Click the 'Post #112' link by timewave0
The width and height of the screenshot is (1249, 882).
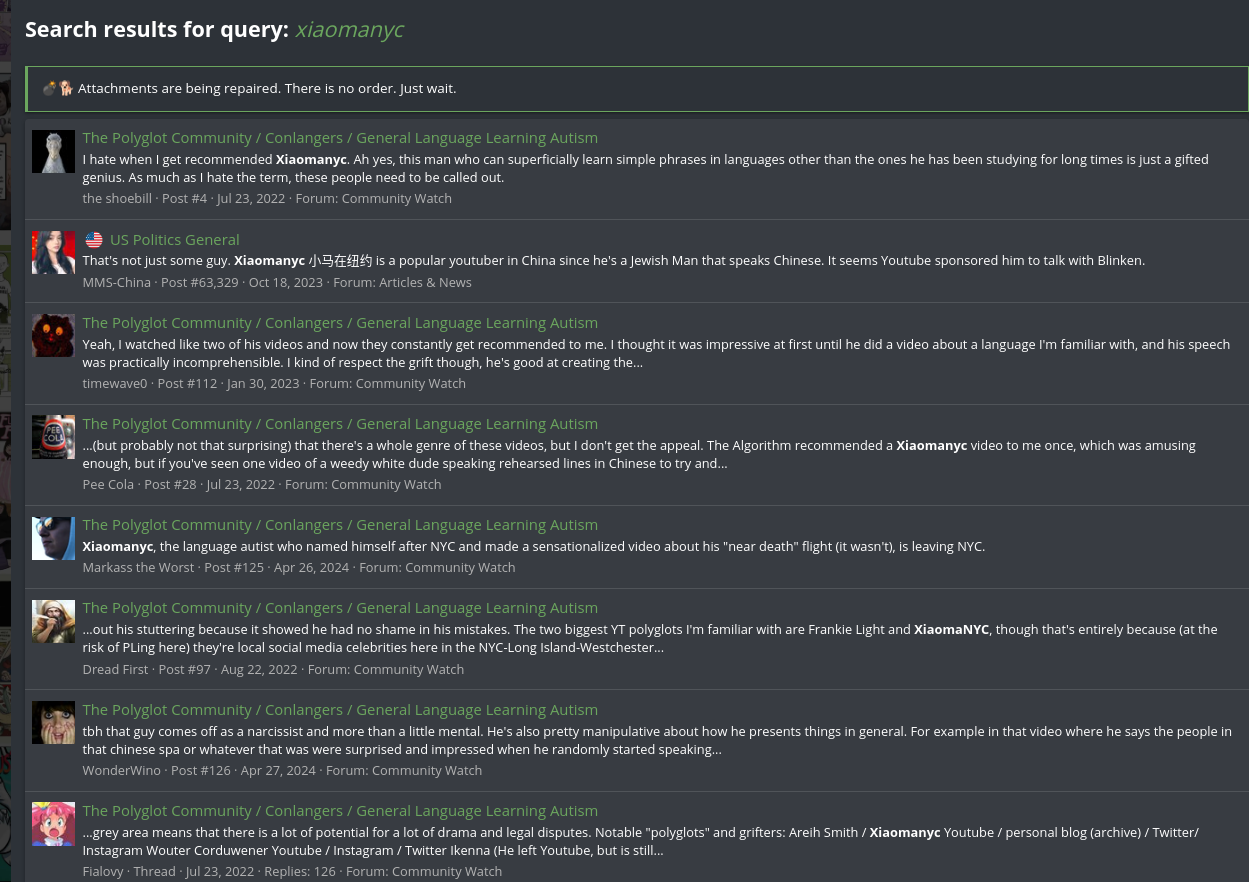point(187,384)
